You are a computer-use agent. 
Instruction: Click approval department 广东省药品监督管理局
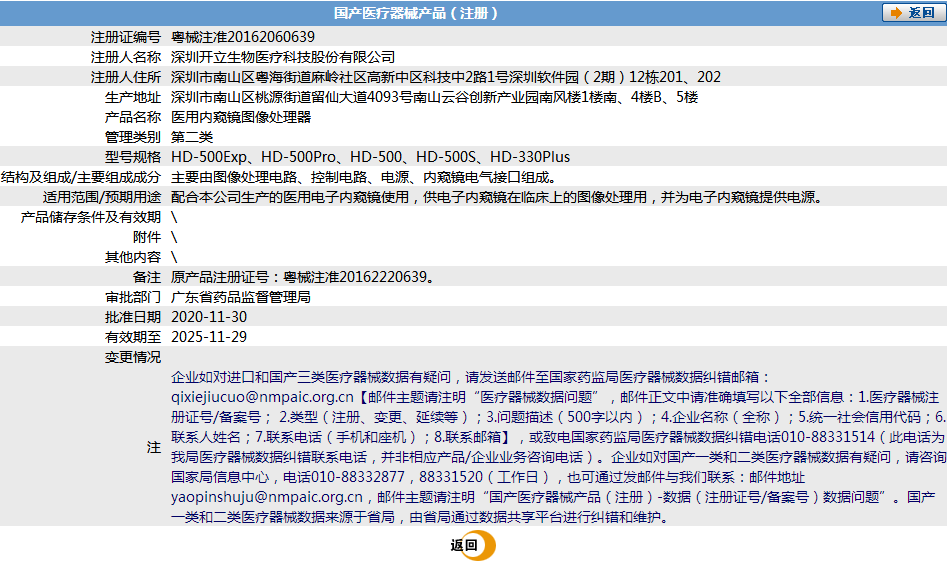(x=241, y=297)
